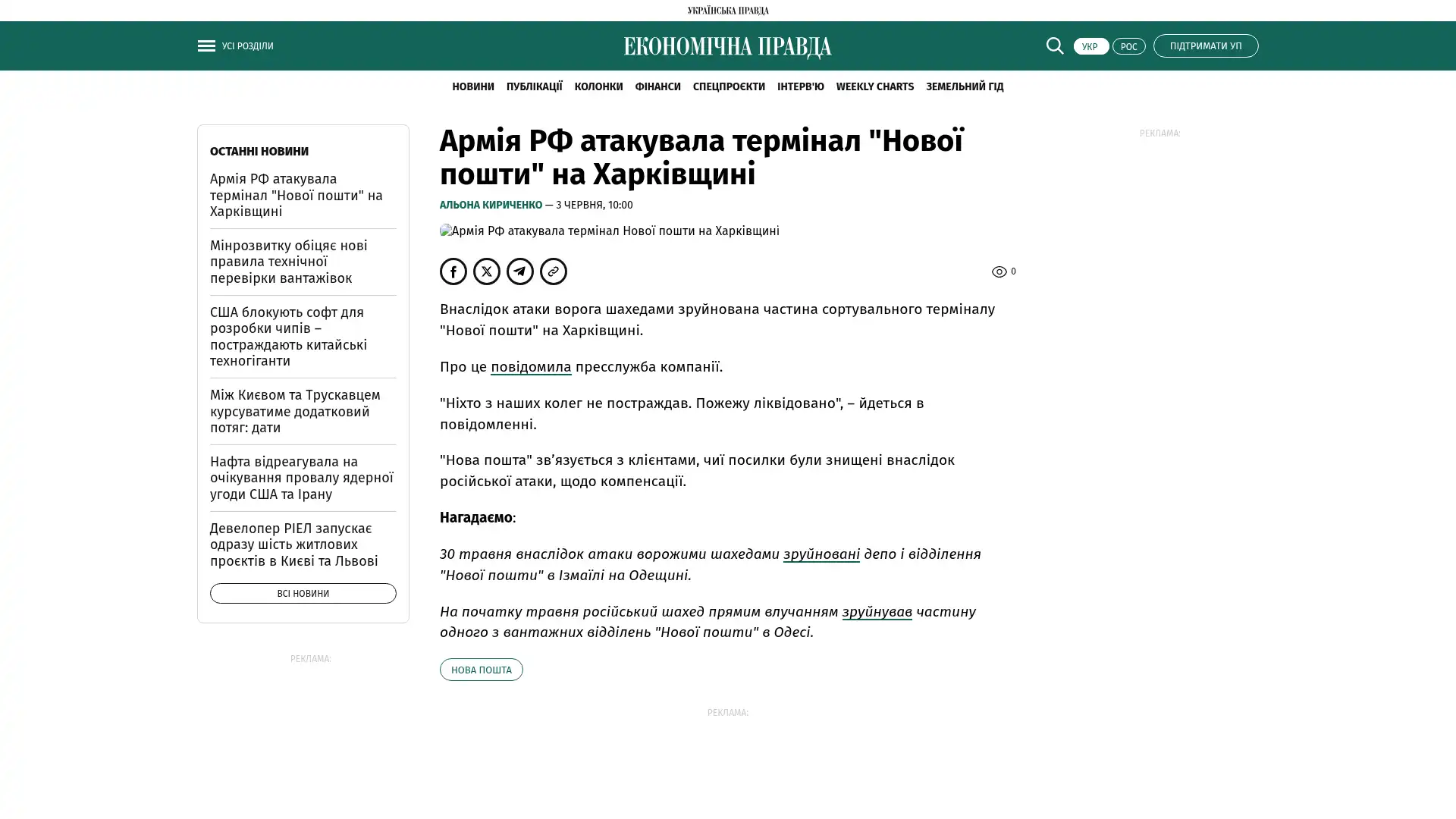The image size is (1456, 819).
Task: Go to Weekly Charts section
Action: 874,86
